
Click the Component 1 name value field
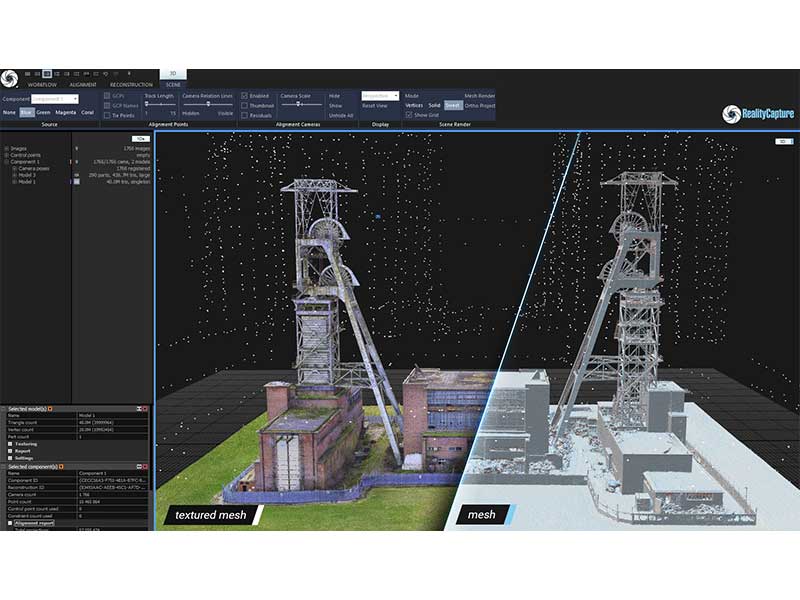pyautogui.click(x=113, y=473)
